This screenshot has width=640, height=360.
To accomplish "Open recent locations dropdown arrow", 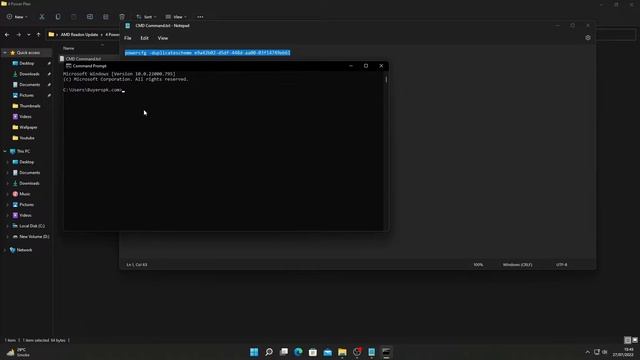I will coord(29,35).
